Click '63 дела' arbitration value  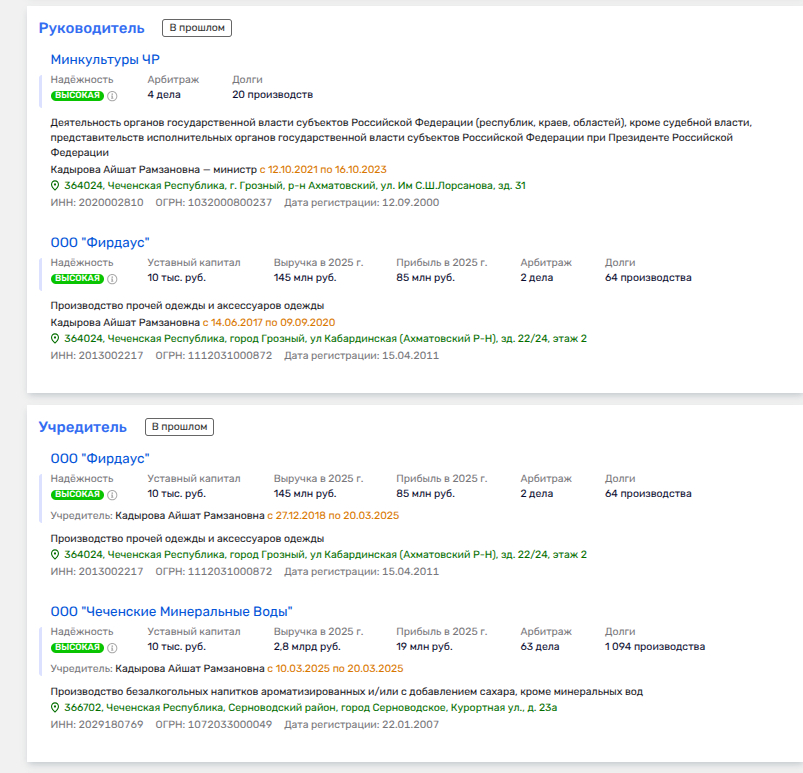point(540,647)
